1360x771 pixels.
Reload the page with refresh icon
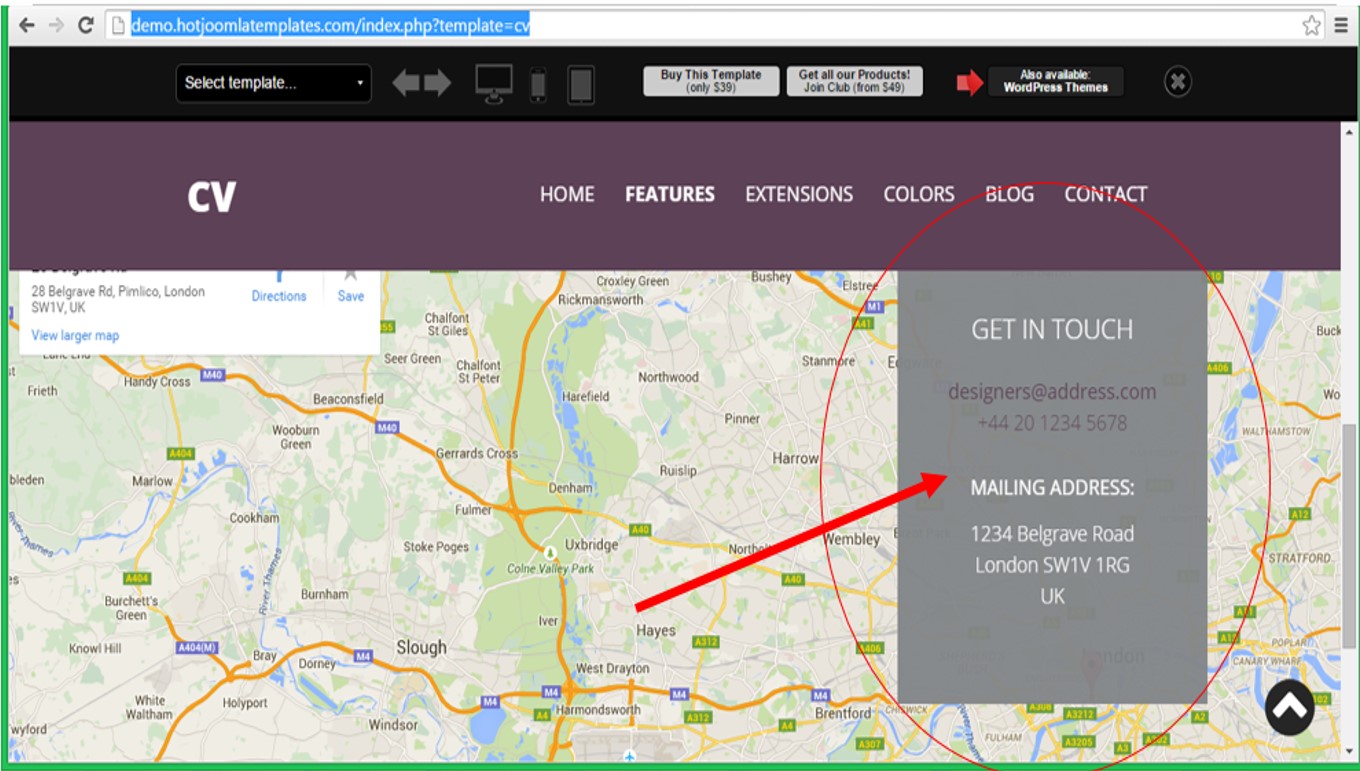coord(86,25)
